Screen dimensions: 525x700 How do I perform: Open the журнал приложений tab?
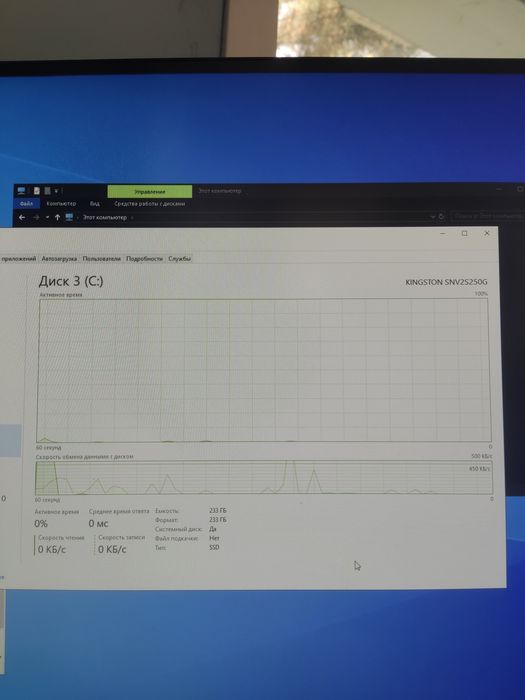tap(18, 258)
